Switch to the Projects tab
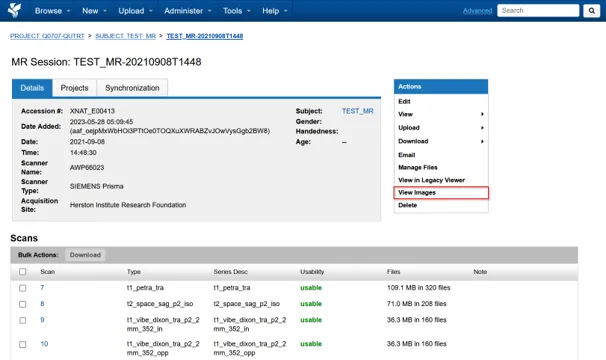This screenshot has width=606, height=360. tap(74, 88)
